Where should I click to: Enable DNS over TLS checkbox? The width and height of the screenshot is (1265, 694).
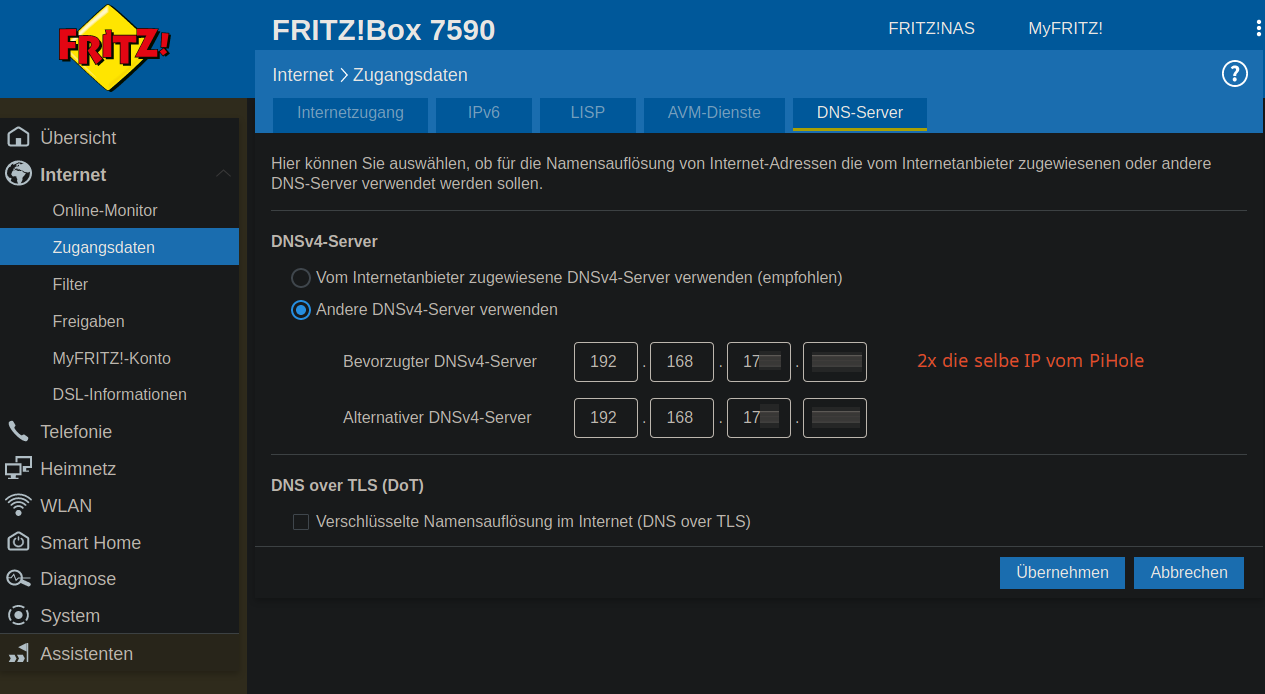(x=300, y=521)
